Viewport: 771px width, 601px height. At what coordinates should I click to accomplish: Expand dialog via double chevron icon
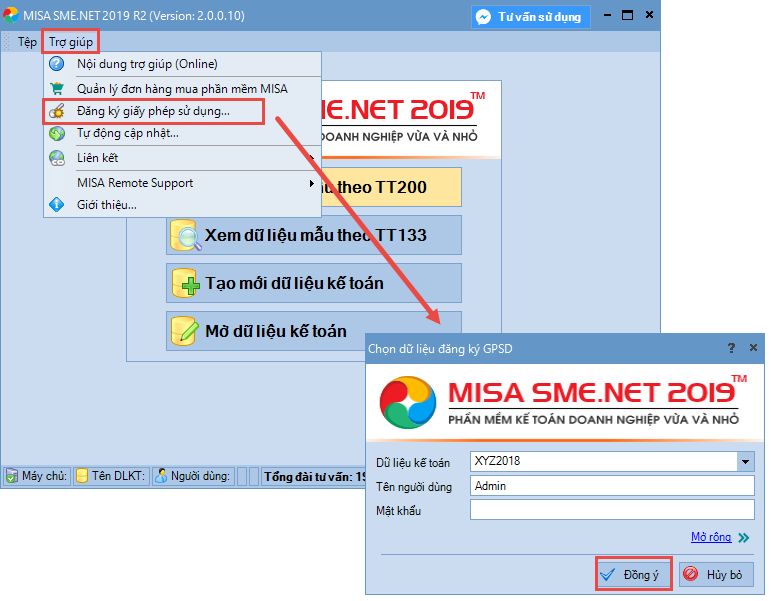(744, 538)
